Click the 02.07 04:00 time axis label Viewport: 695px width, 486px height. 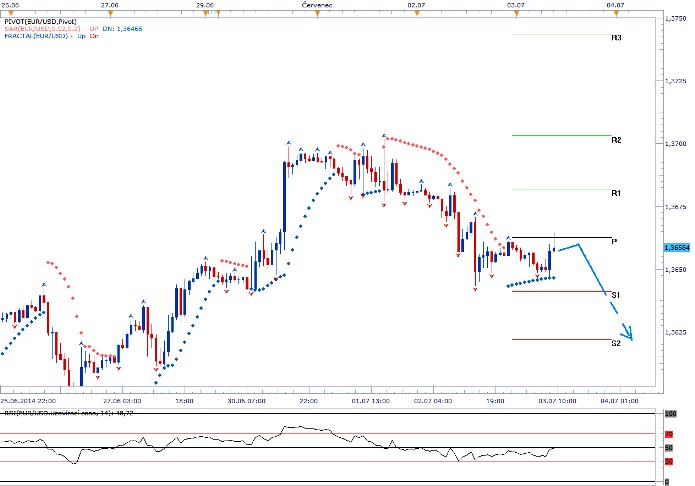click(x=433, y=401)
